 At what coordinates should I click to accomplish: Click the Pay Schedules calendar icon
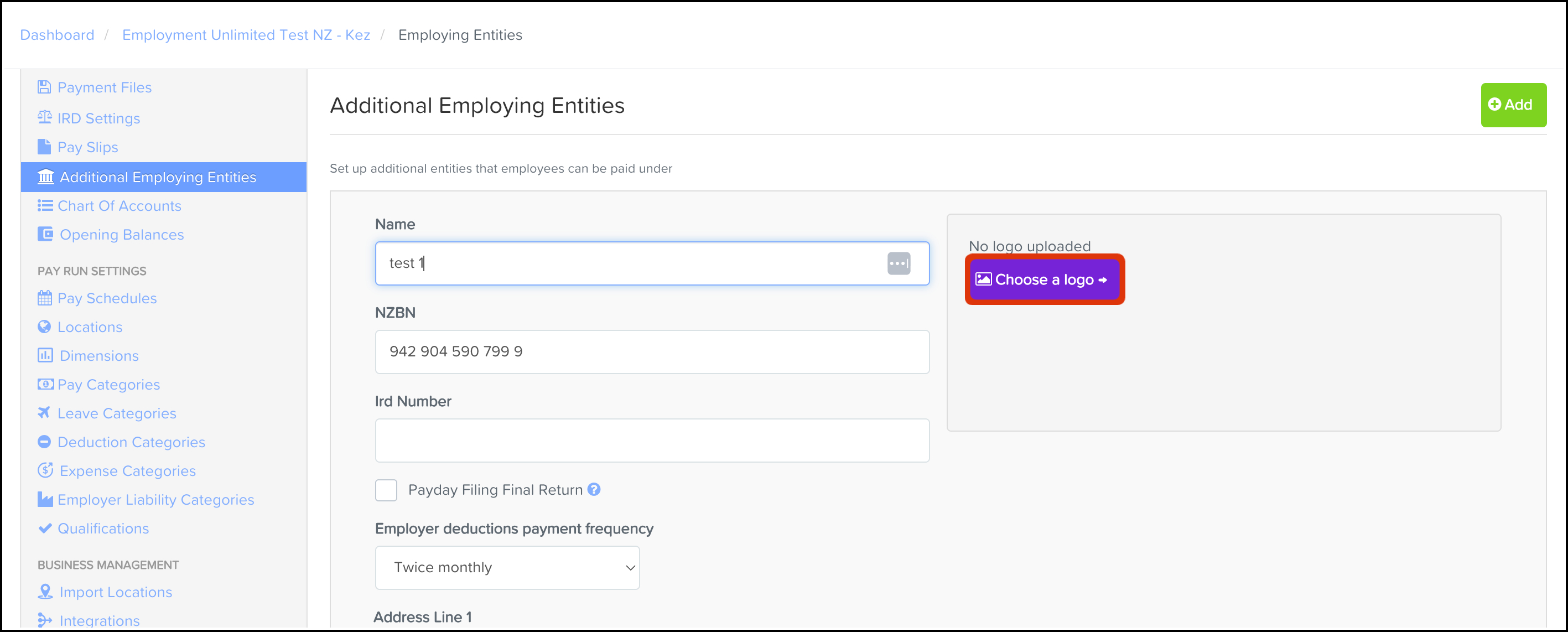[x=44, y=298]
